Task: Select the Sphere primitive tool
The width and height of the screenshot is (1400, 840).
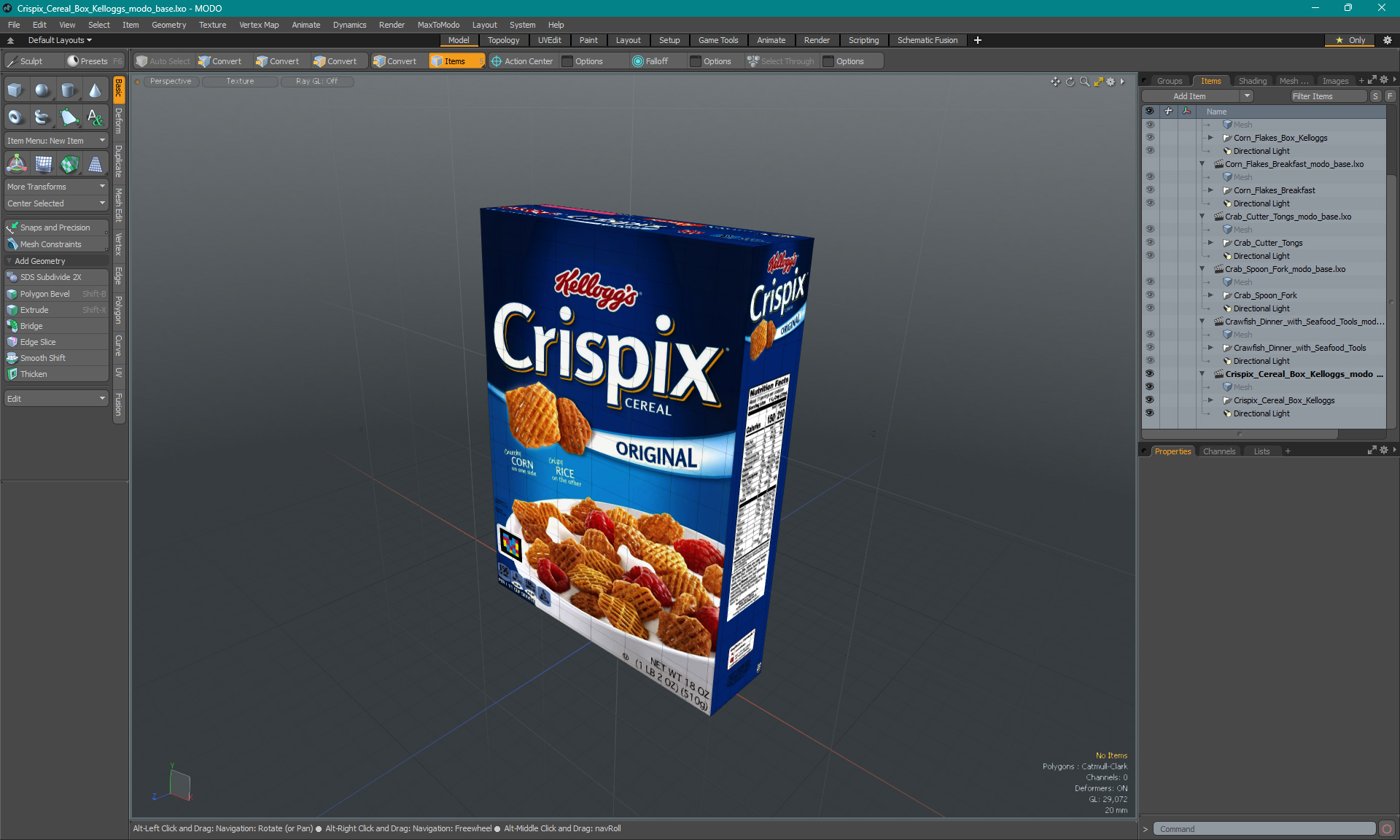Action: pos(42,90)
